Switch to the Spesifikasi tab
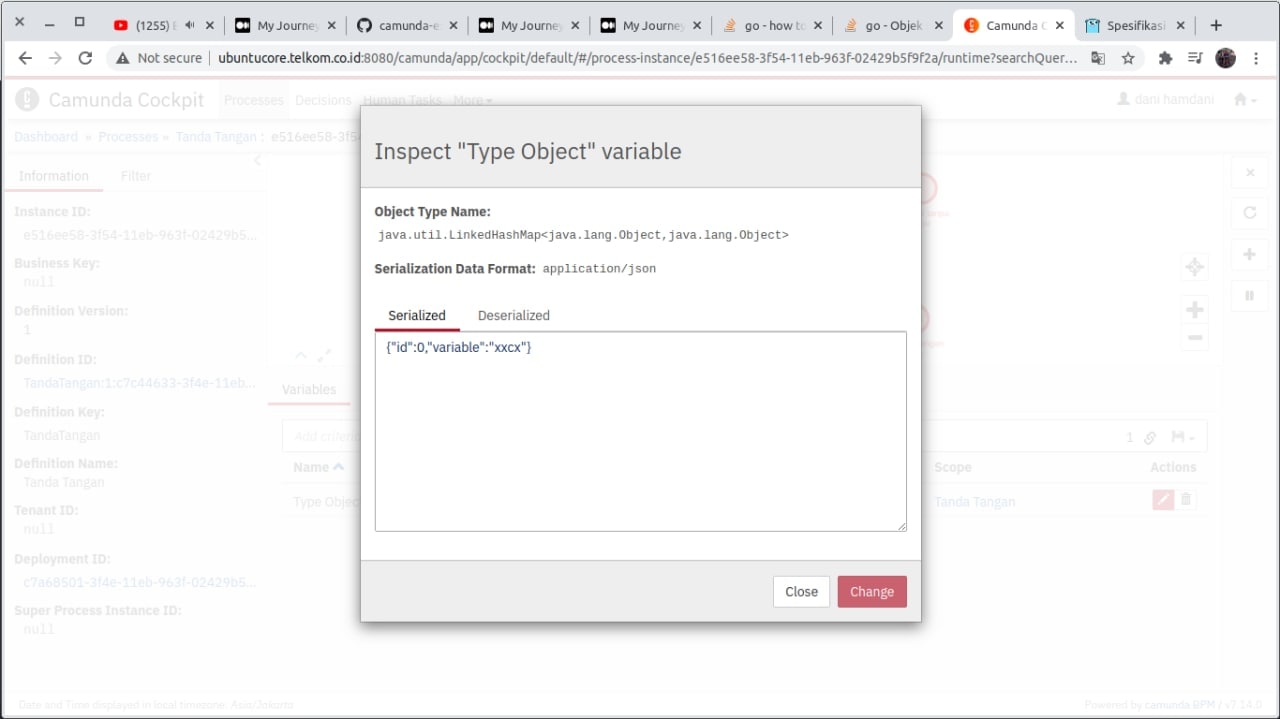1280x719 pixels. coord(1135,25)
